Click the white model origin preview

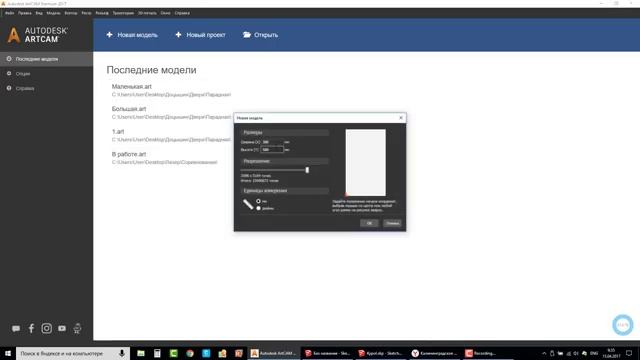click(365, 162)
